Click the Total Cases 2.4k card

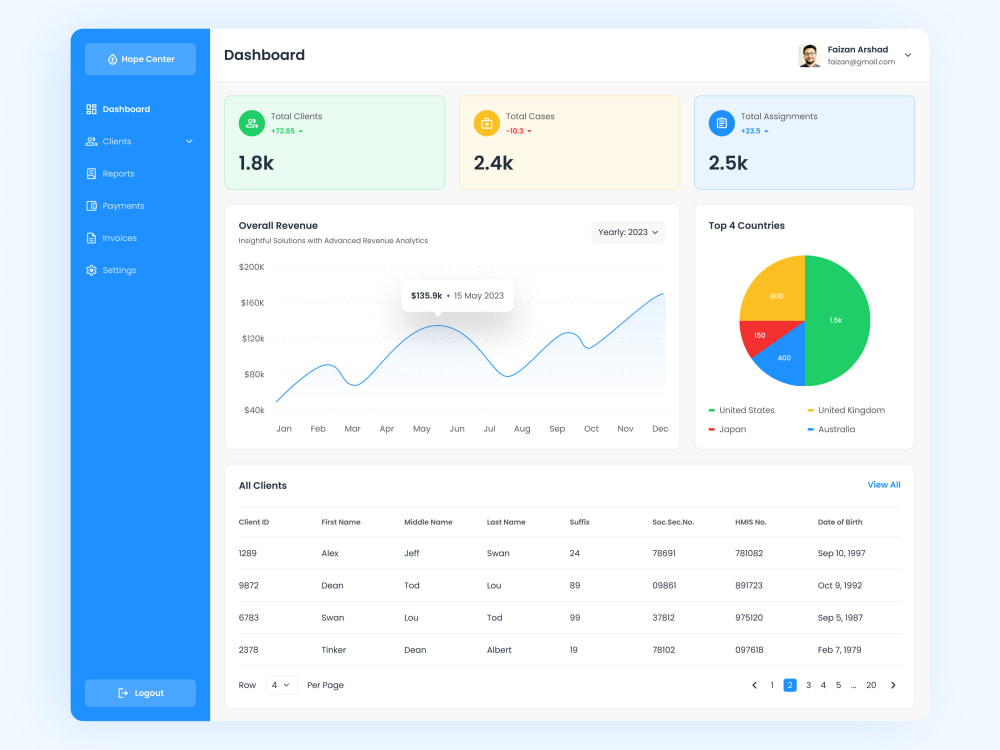point(570,142)
